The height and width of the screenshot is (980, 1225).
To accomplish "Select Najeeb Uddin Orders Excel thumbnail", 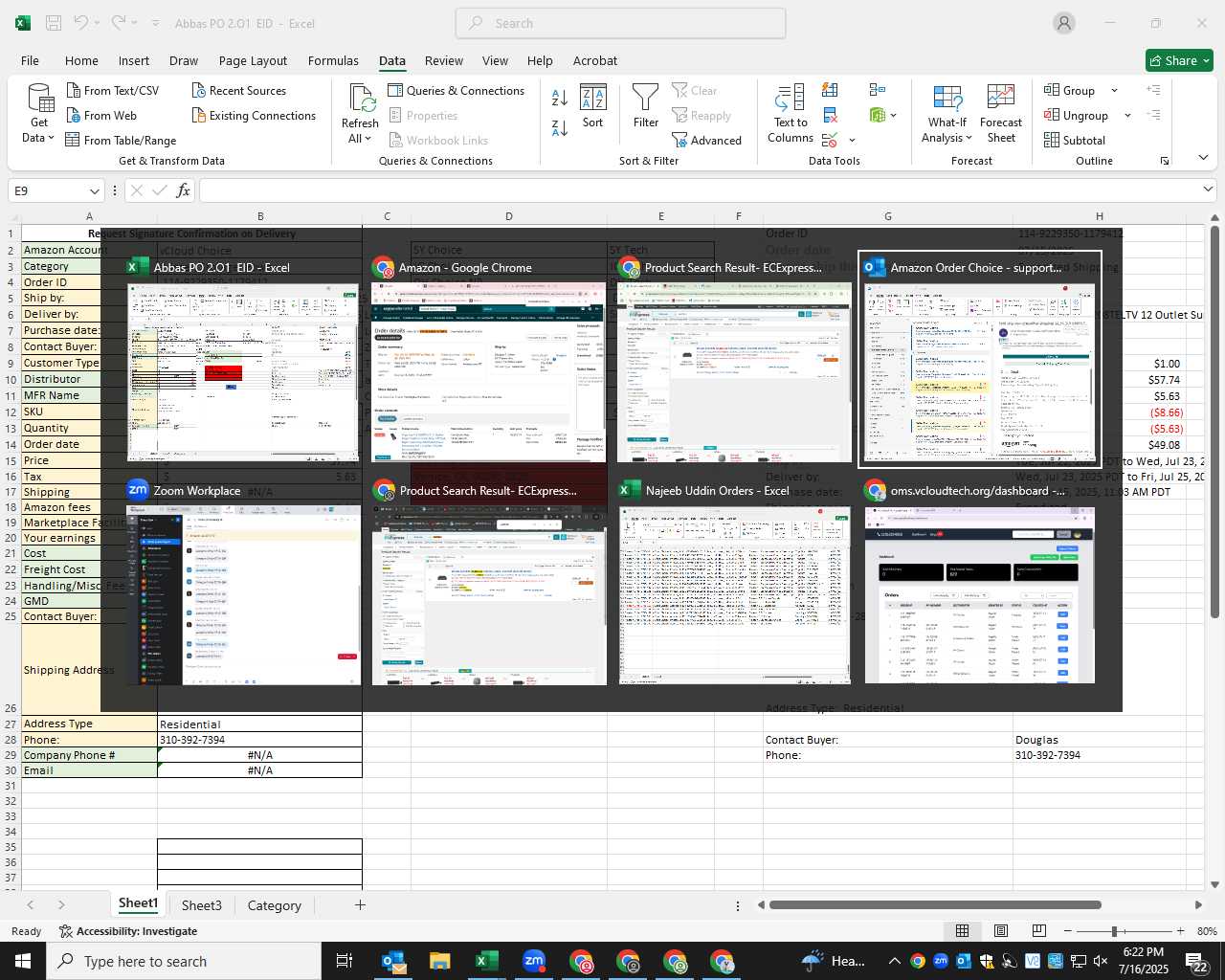I will (735, 584).
